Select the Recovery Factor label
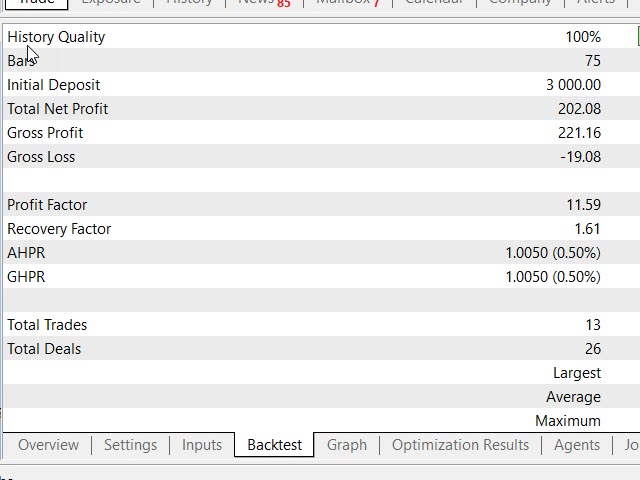The width and height of the screenshot is (640, 480). pyautogui.click(x=59, y=229)
